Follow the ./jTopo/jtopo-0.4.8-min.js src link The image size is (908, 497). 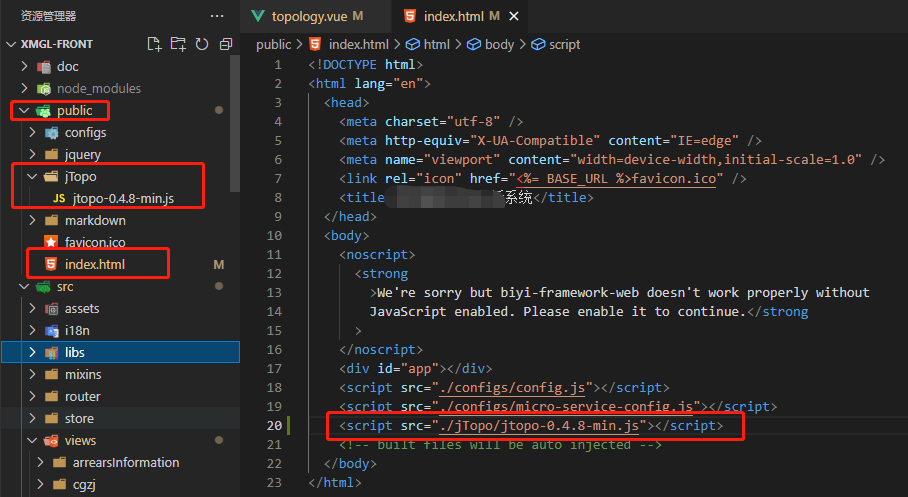539,425
